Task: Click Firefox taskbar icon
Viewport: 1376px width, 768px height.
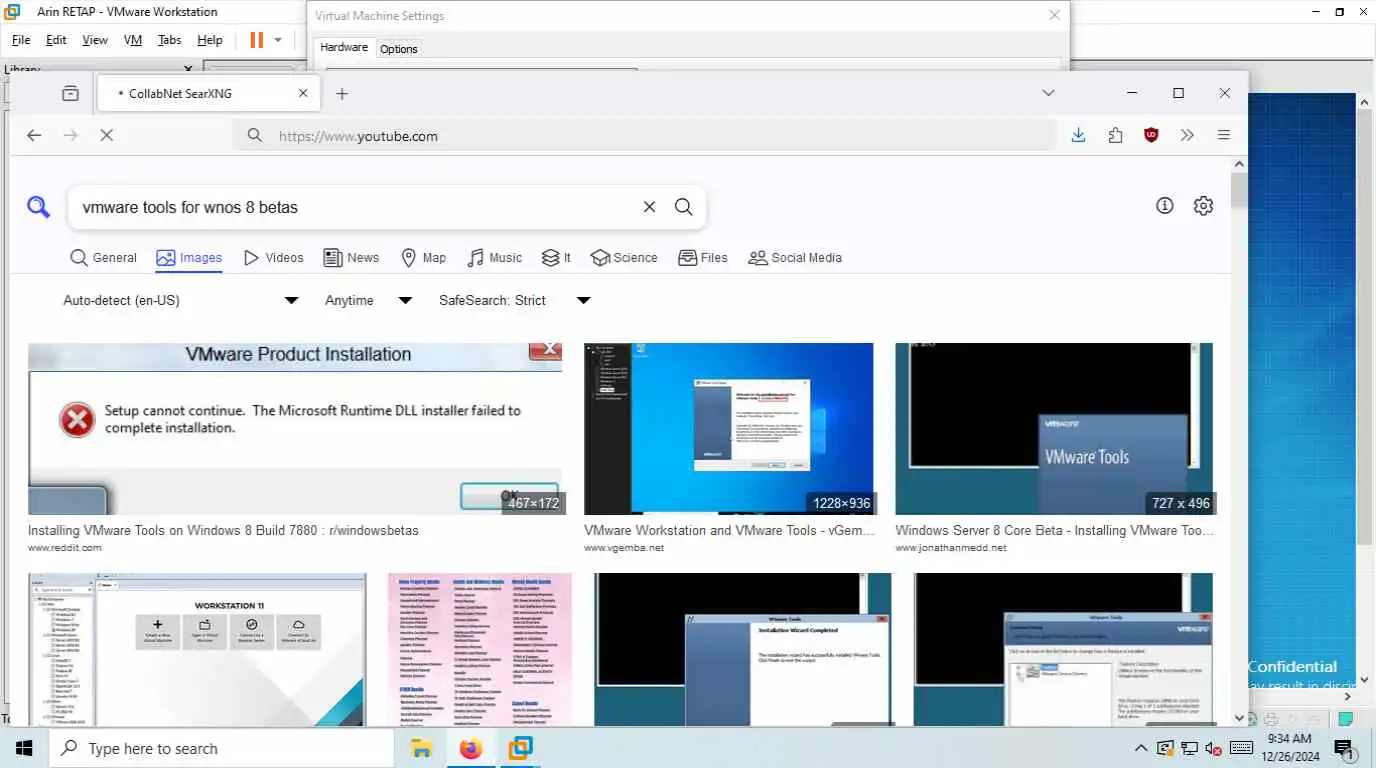Action: tap(470, 748)
